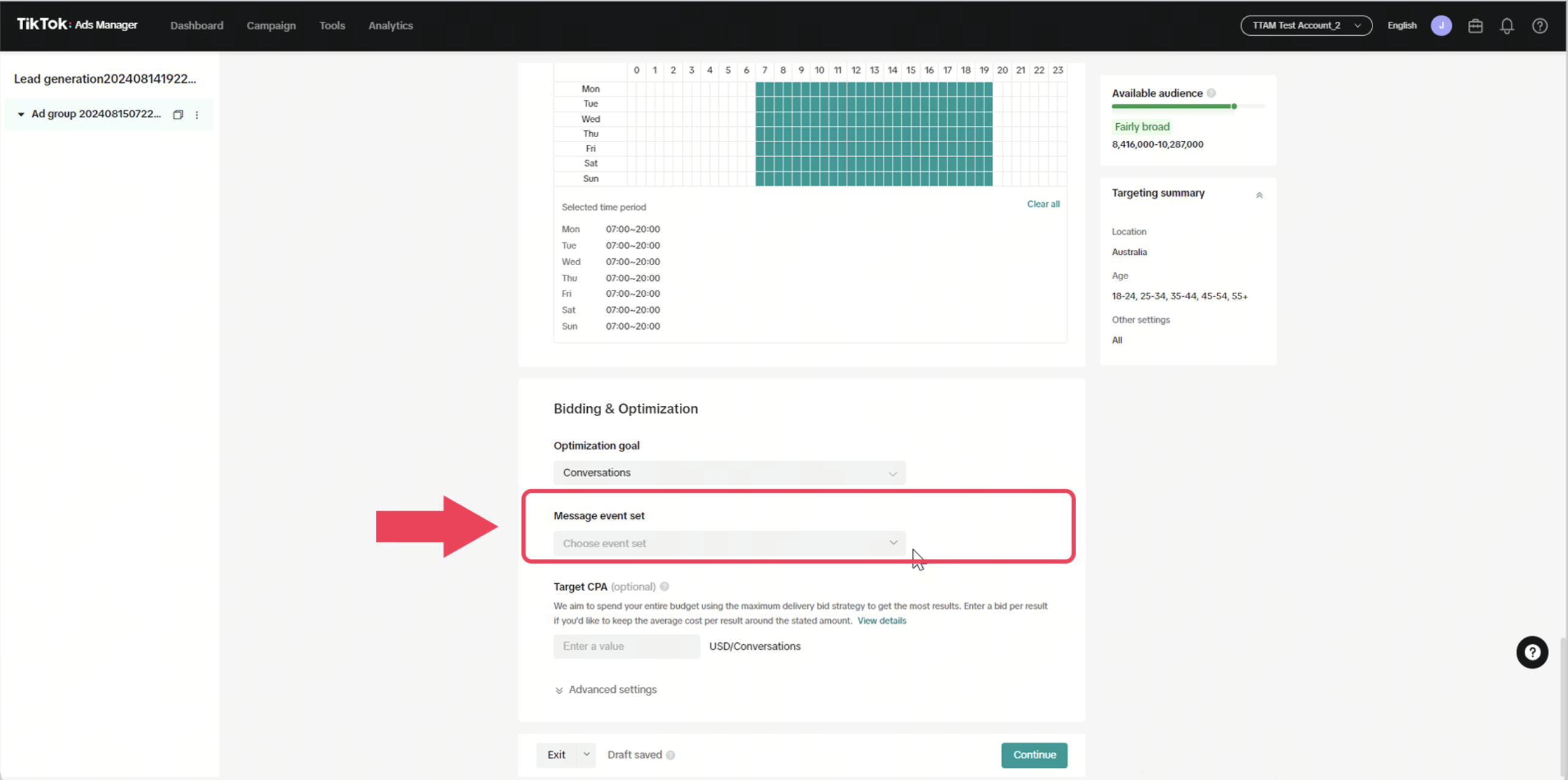Click the duplicate ad group icon
The height and width of the screenshot is (780, 1568).
pos(178,115)
